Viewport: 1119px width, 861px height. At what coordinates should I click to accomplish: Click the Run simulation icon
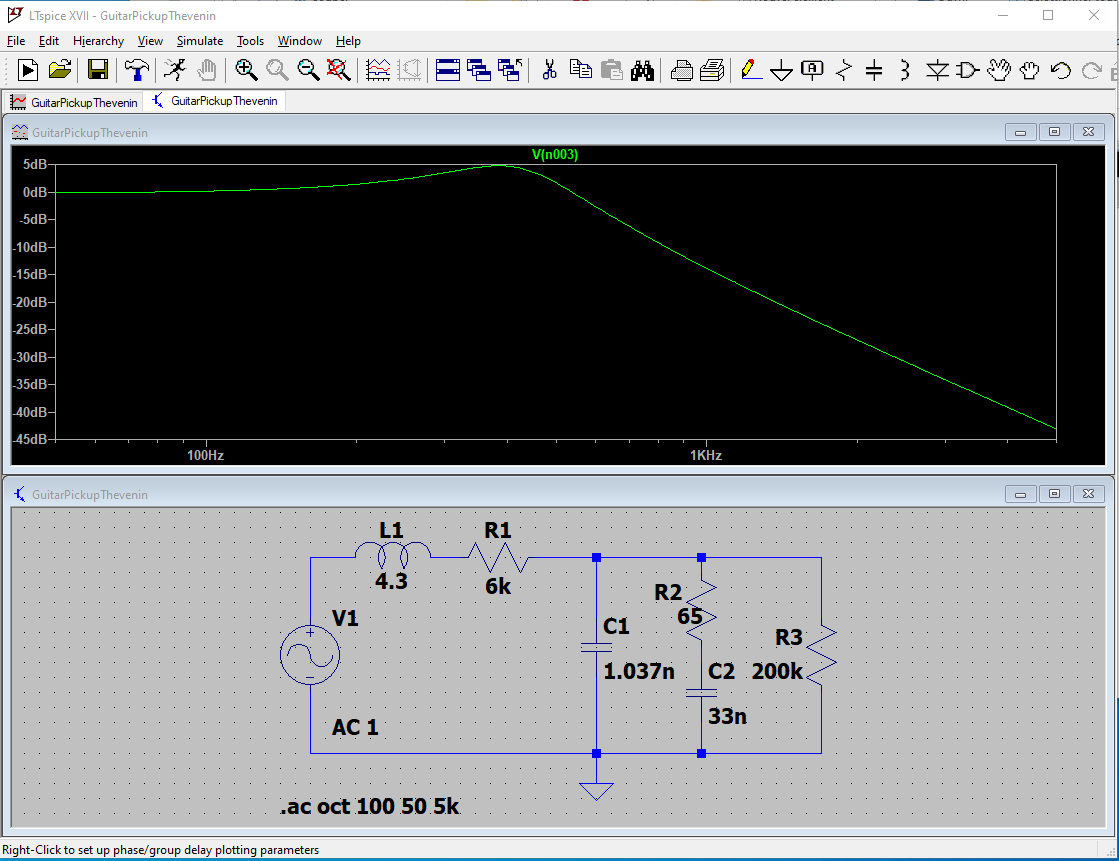[x=175, y=70]
